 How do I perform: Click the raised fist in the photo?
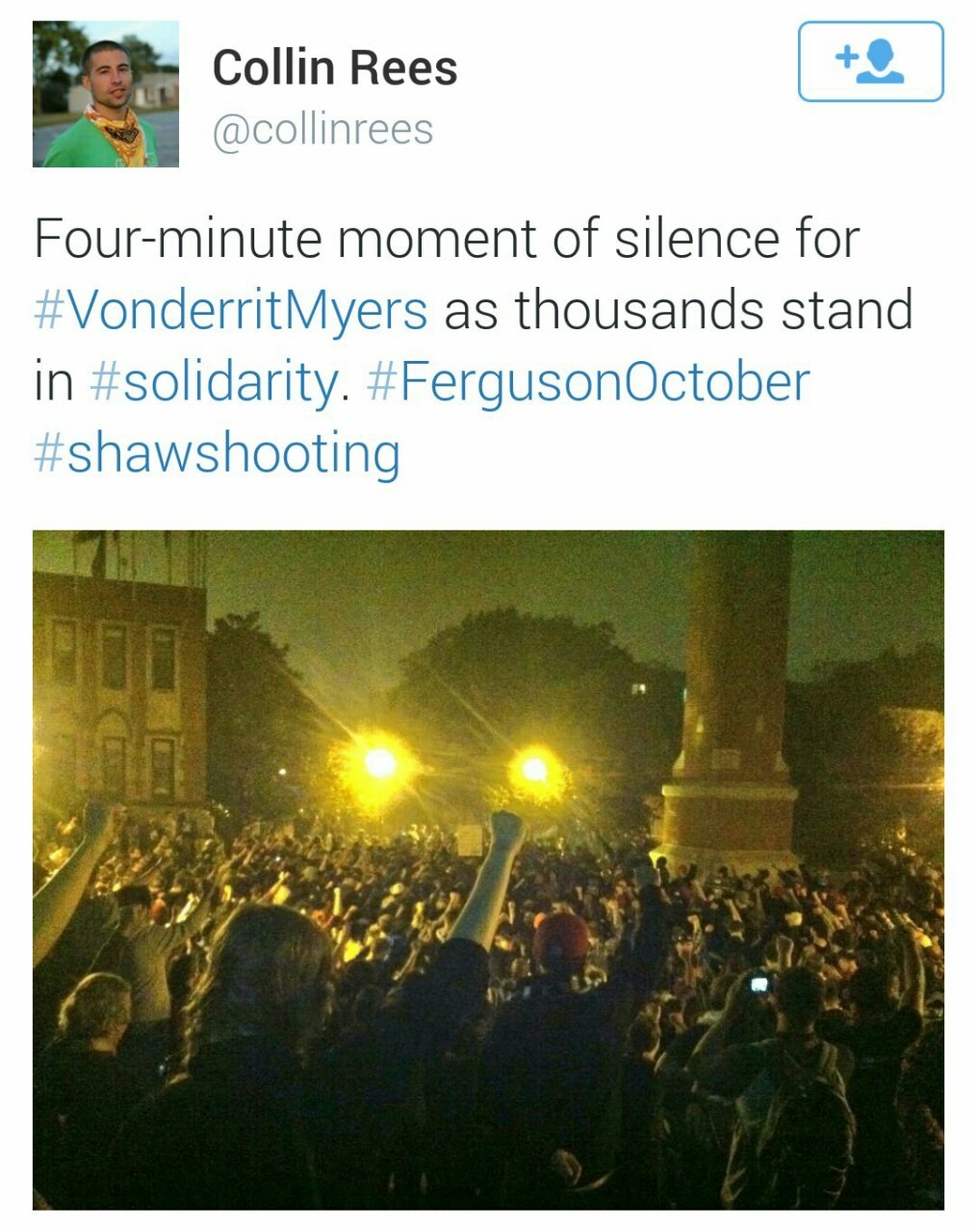coord(504,830)
